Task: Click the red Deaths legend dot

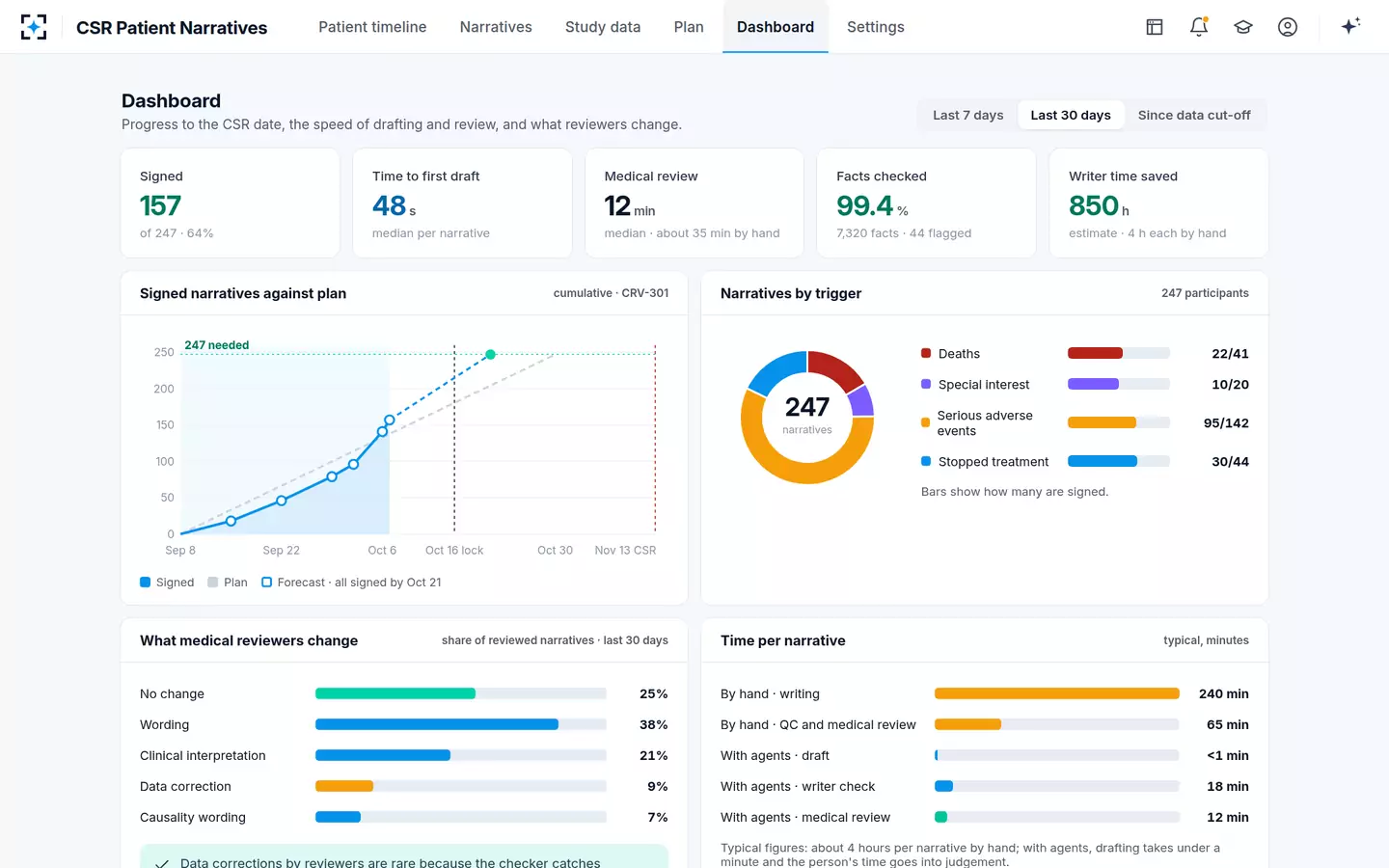Action: [926, 354]
